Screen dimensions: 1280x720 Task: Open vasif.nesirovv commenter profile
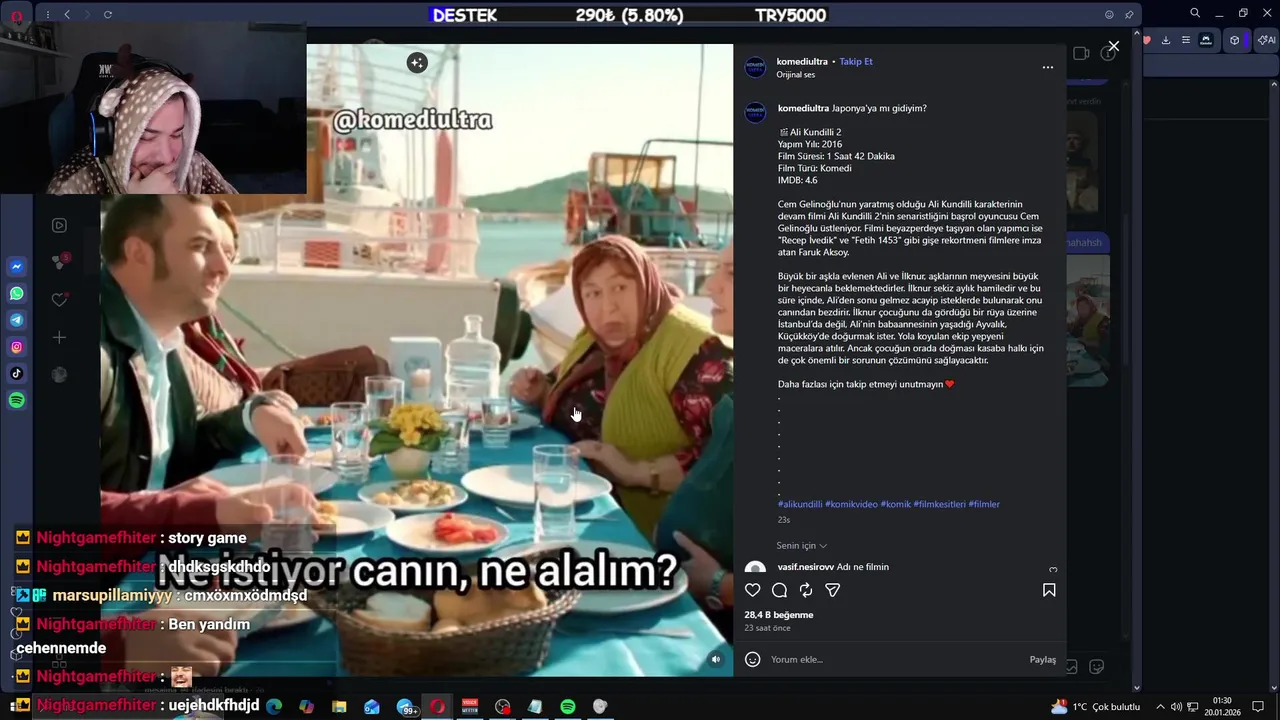coord(805,567)
